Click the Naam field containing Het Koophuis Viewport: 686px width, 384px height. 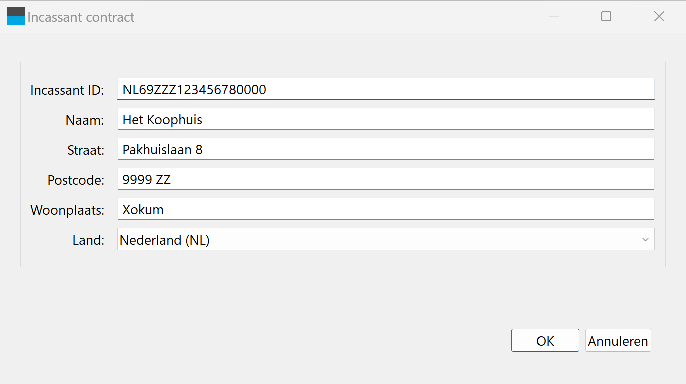[x=386, y=119]
